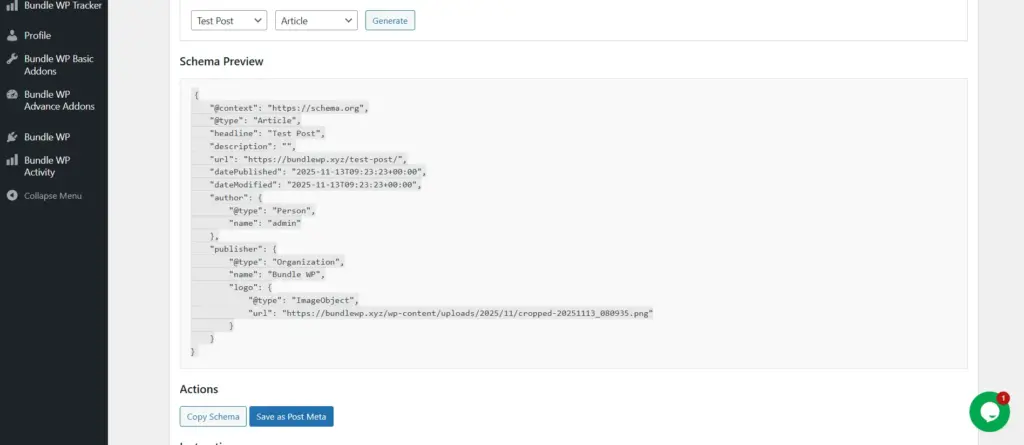Click the "datePublished" line
The width and height of the screenshot is (1024, 445).
point(318,172)
